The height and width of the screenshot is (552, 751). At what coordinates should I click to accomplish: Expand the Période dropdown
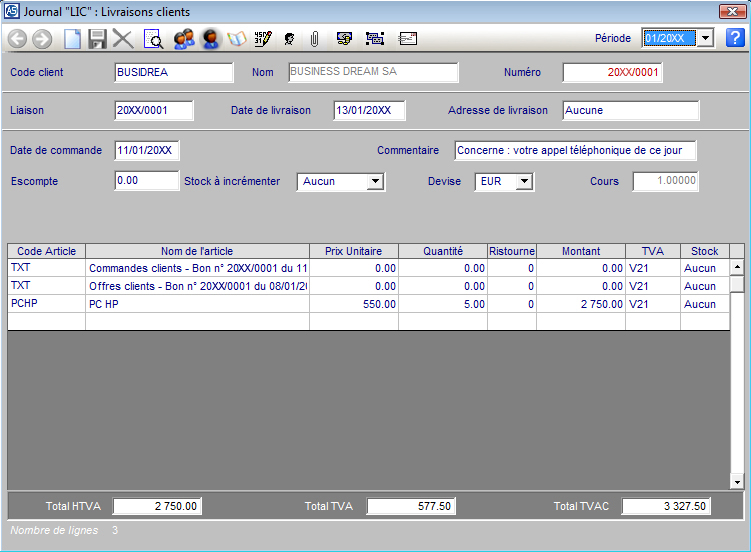(704, 38)
